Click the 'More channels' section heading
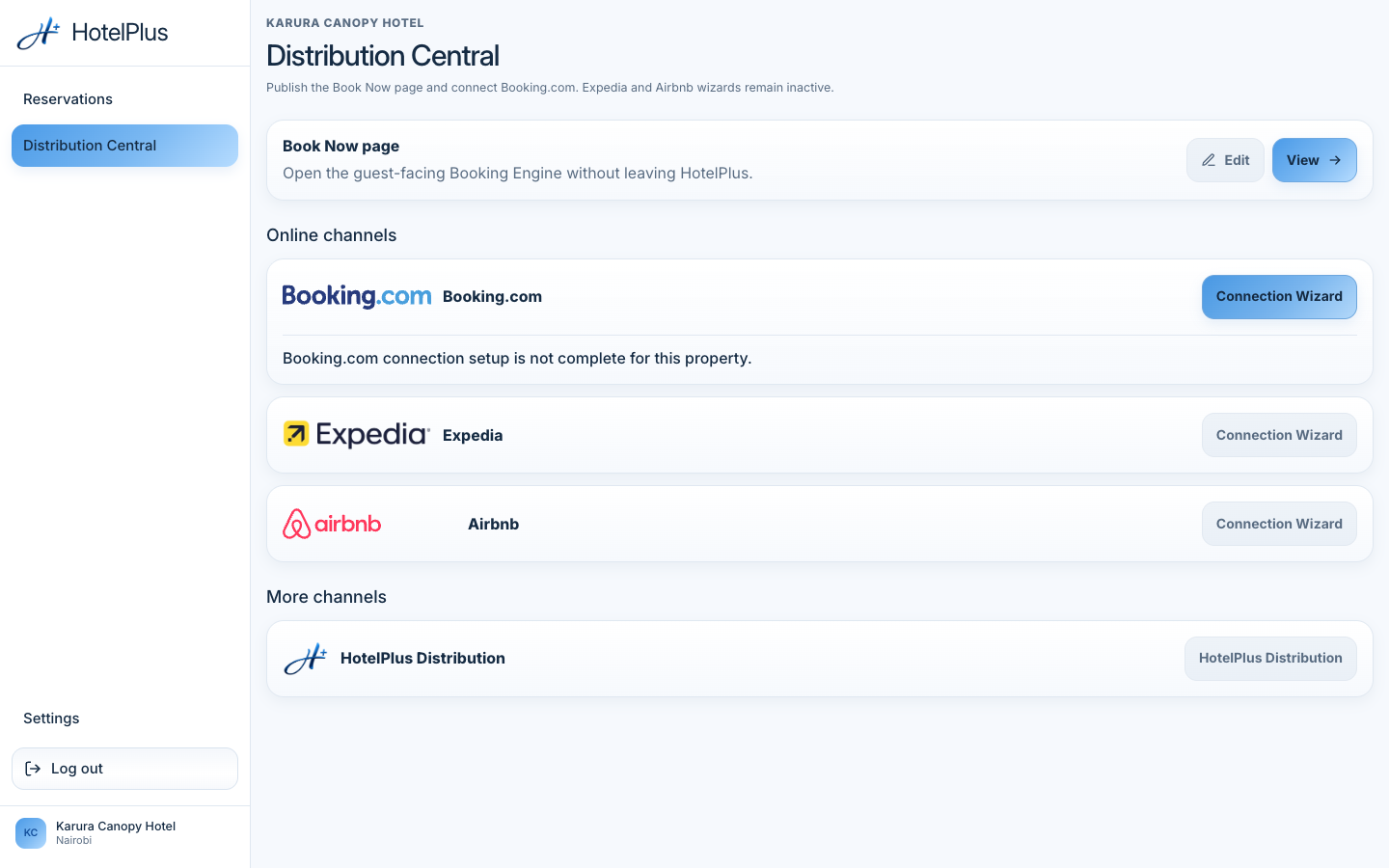The image size is (1389, 868). coord(326,597)
